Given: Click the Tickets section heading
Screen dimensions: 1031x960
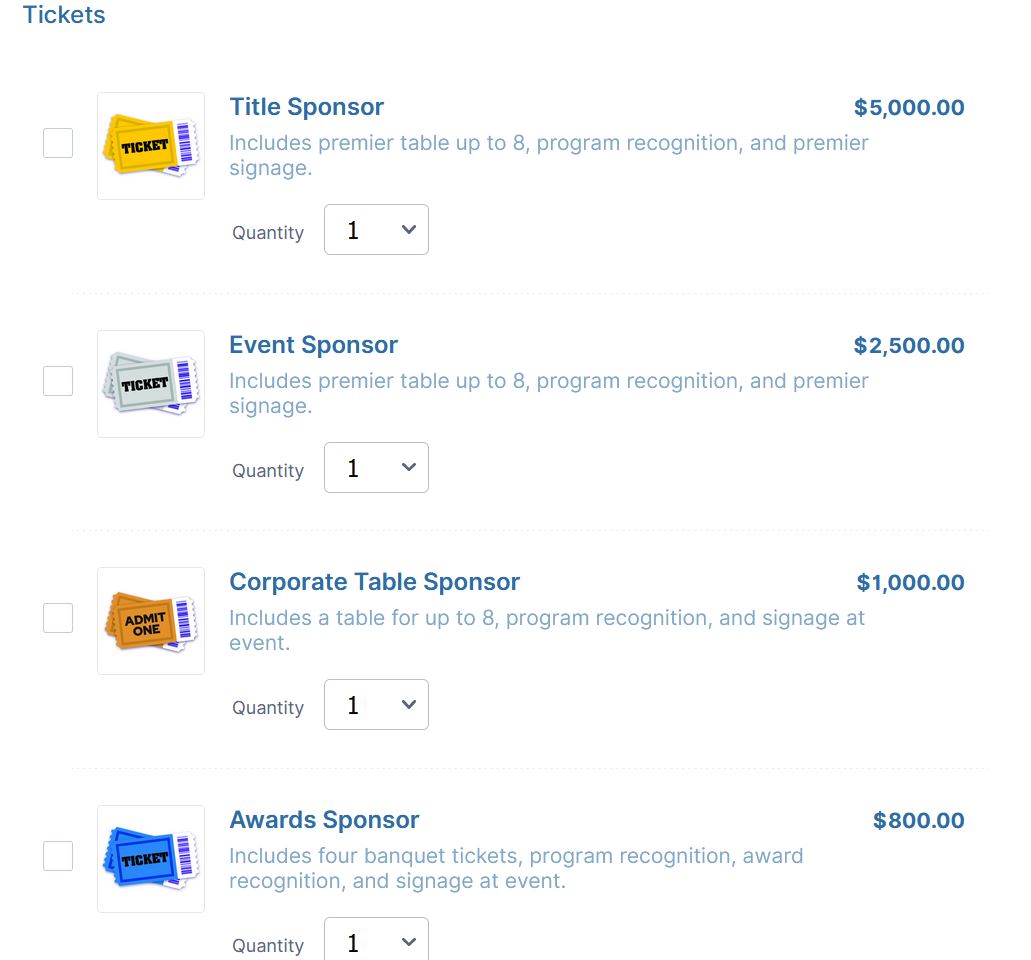Looking at the screenshot, I should pos(63,15).
